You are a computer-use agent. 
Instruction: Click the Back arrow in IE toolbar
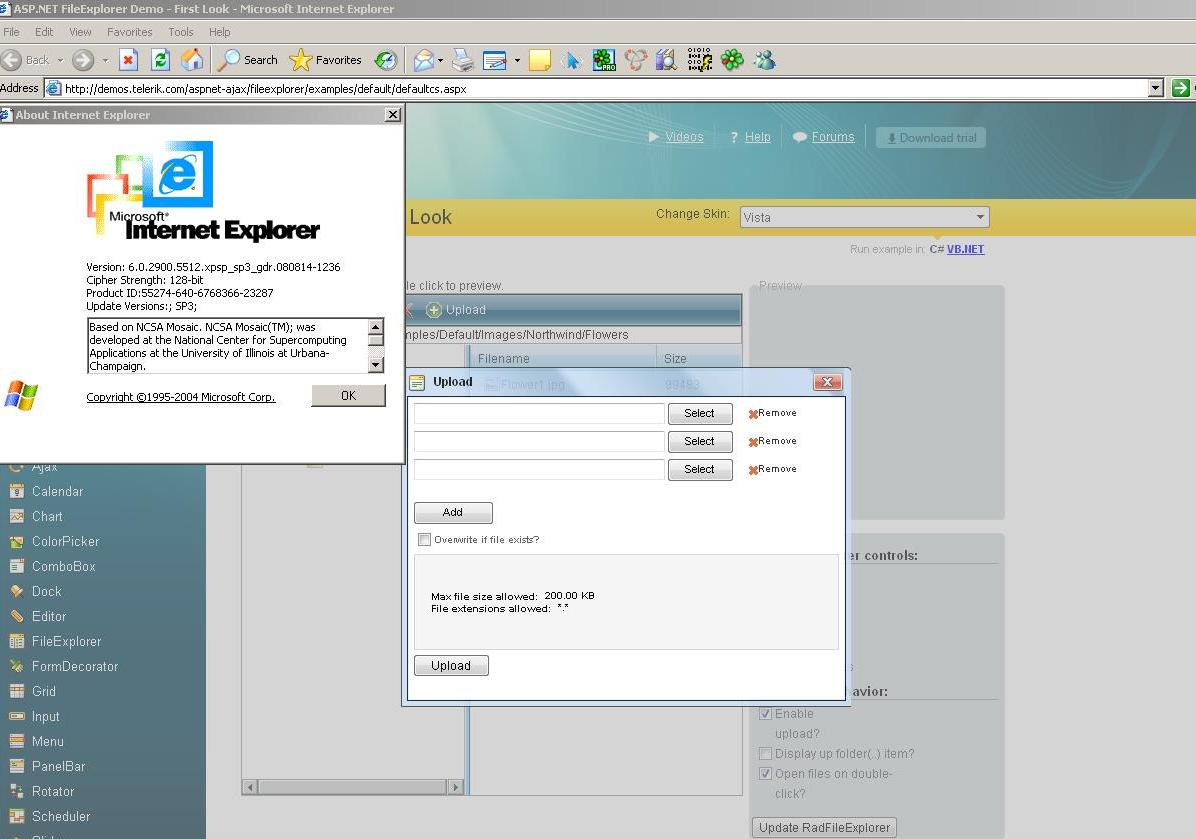click(x=11, y=59)
